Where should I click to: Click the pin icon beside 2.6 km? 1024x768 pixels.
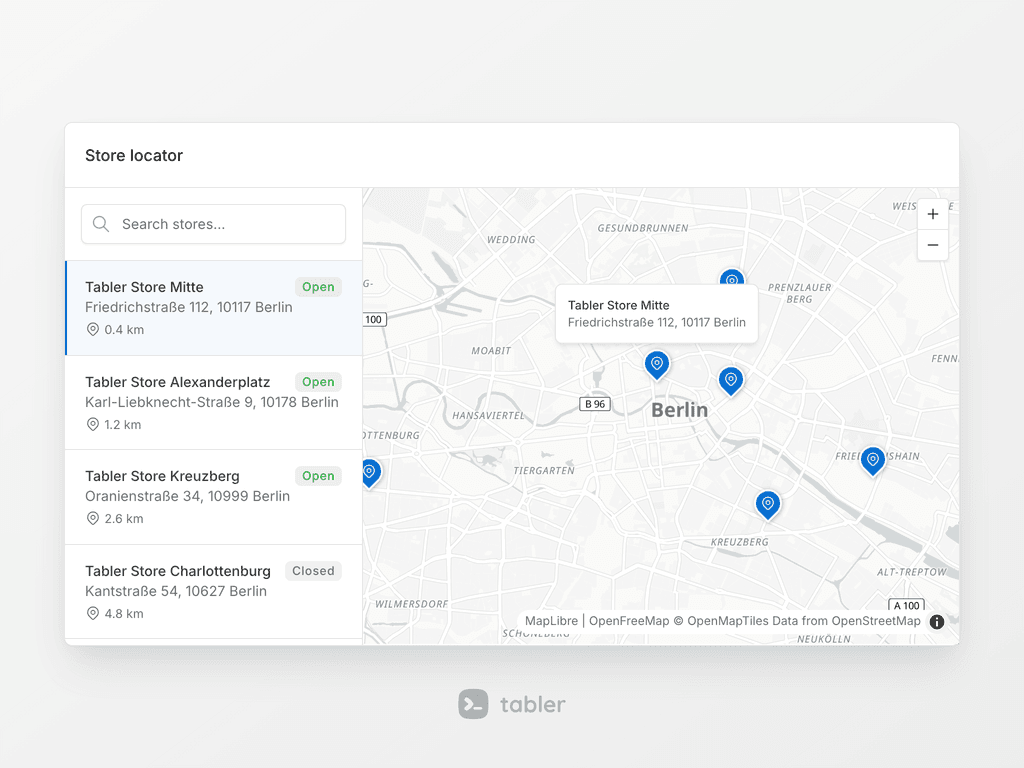click(x=93, y=518)
